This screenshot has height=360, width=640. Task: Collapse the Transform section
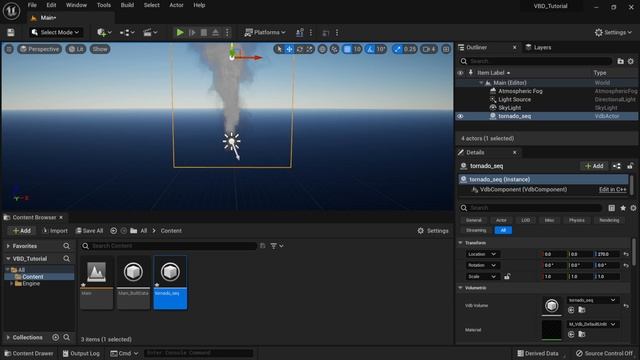pyautogui.click(x=460, y=243)
